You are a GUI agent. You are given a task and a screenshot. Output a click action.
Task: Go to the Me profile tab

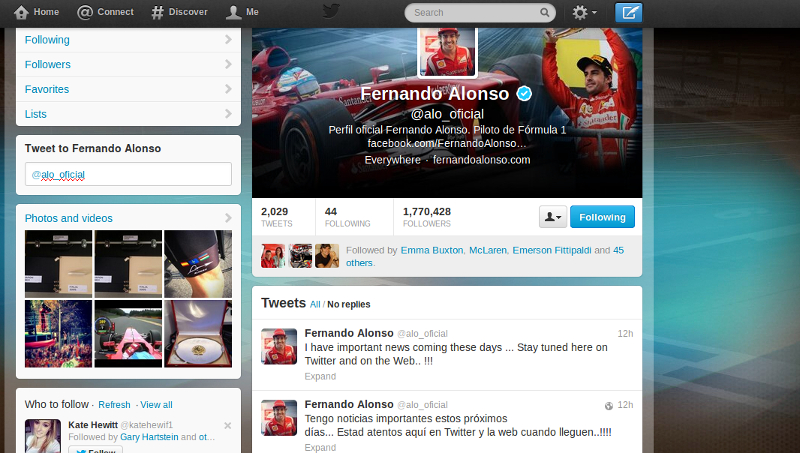(233, 12)
